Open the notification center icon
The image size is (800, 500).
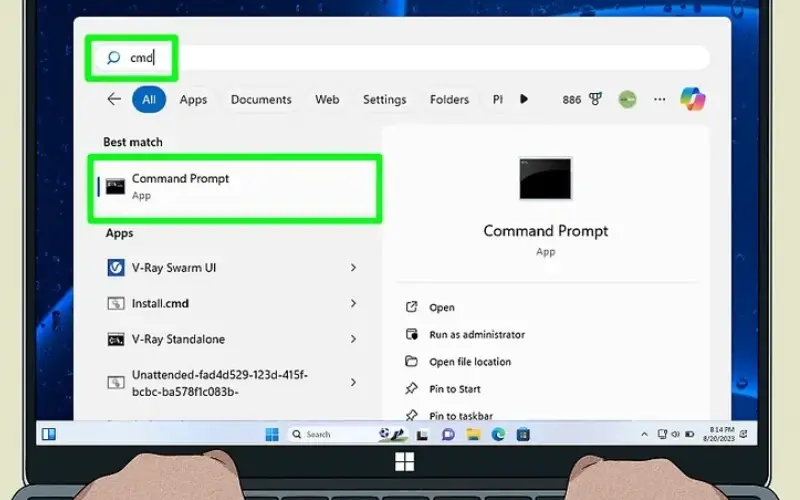pyautogui.click(x=744, y=434)
